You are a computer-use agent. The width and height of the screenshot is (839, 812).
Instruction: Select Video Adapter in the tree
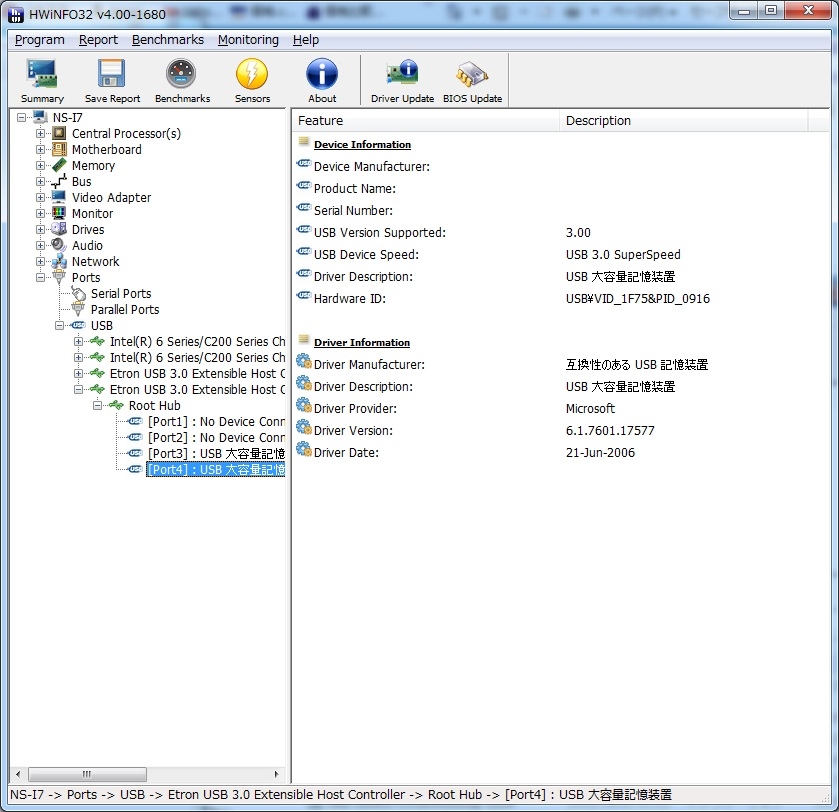click(111, 197)
